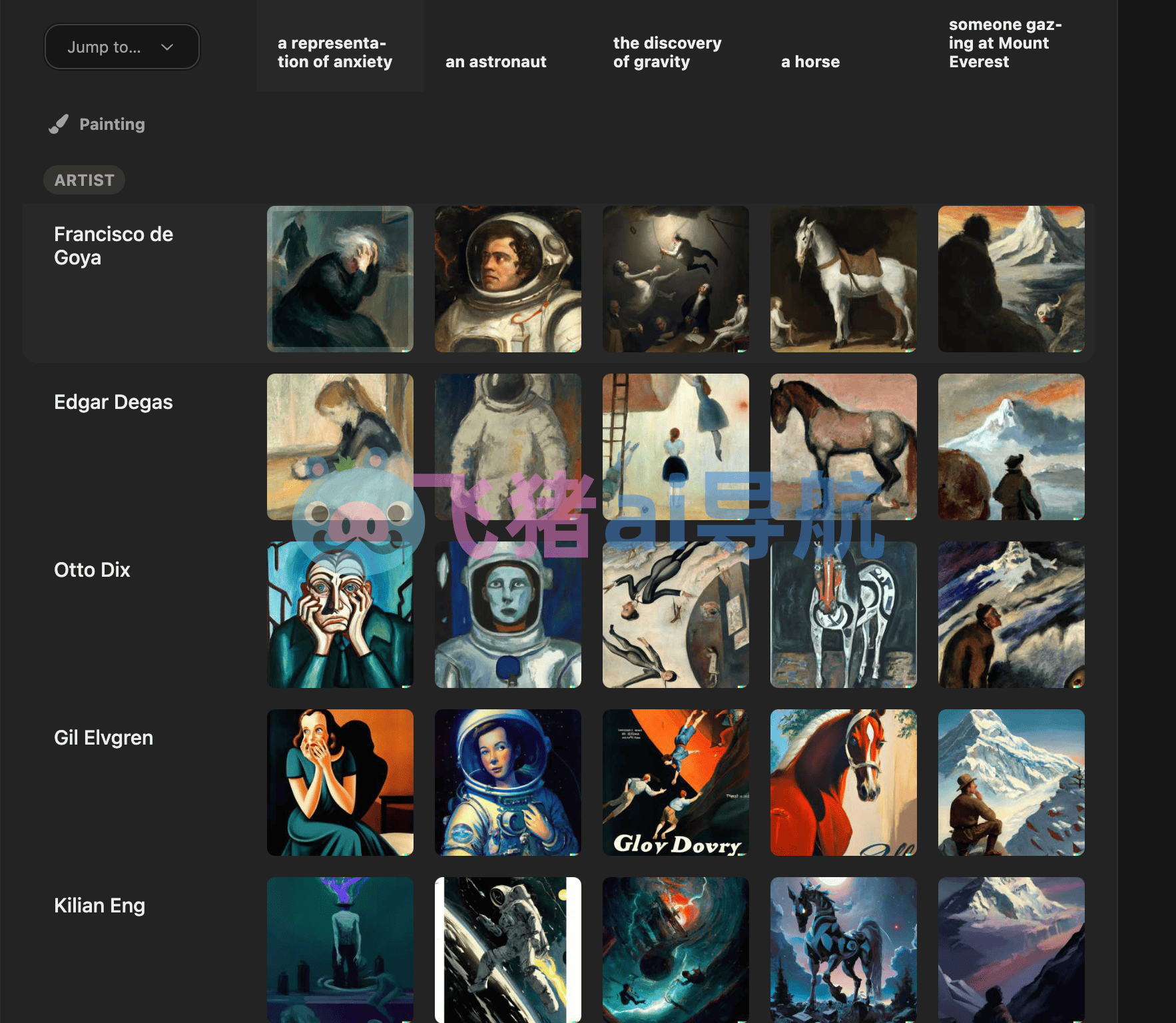Image resolution: width=1176 pixels, height=1023 pixels.
Task: Open Gil Elvgren's discovery of gravity thumbnail
Action: [676, 783]
